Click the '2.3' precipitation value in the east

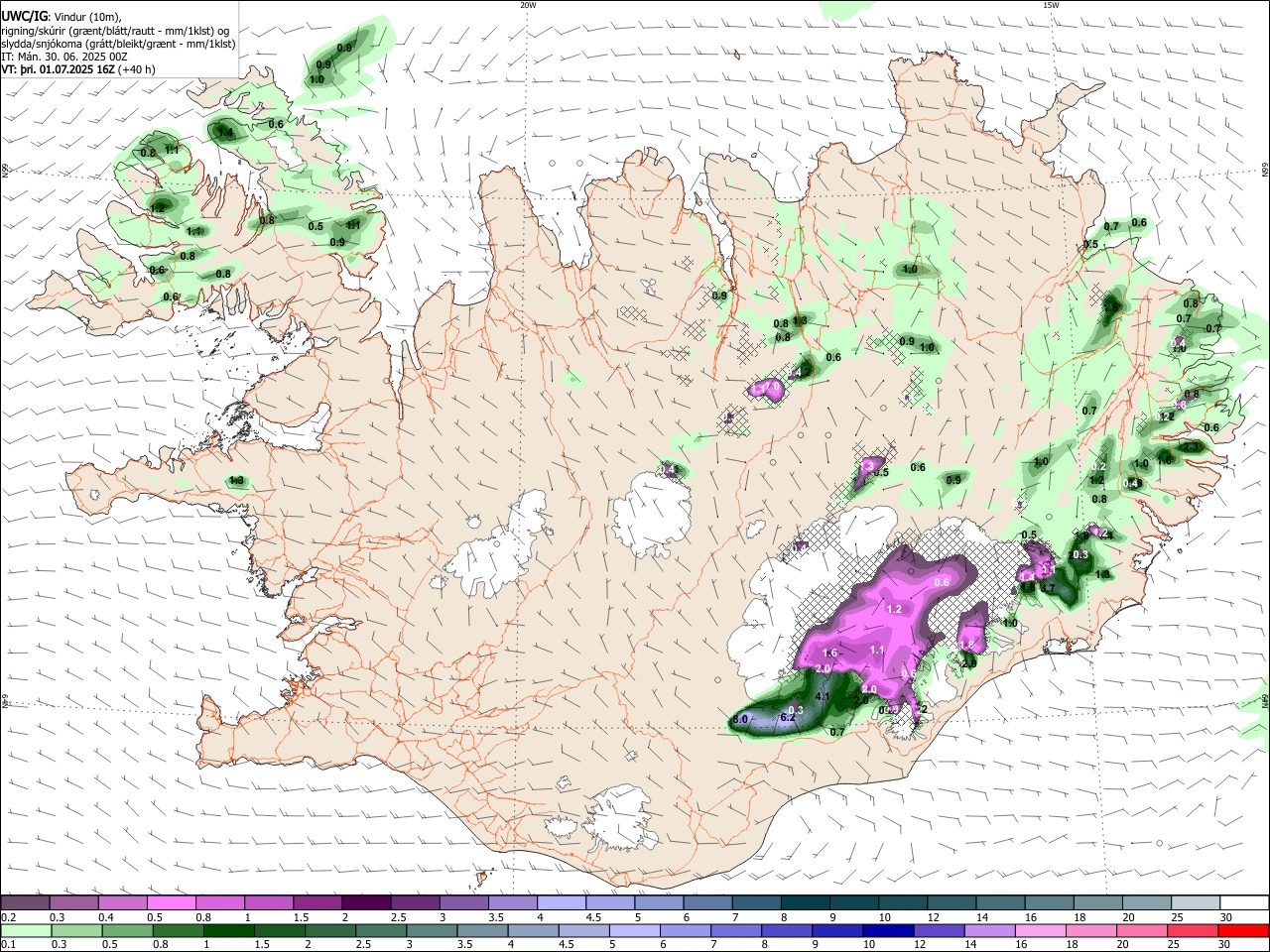(x=1192, y=447)
